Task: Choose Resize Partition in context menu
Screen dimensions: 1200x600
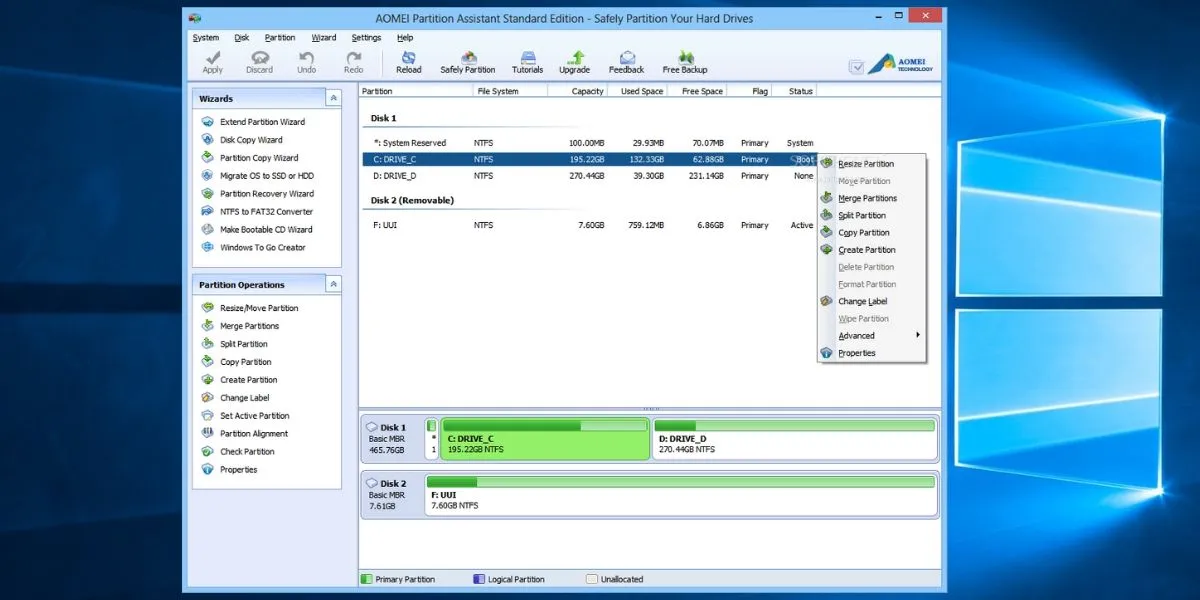Action: coord(872,164)
